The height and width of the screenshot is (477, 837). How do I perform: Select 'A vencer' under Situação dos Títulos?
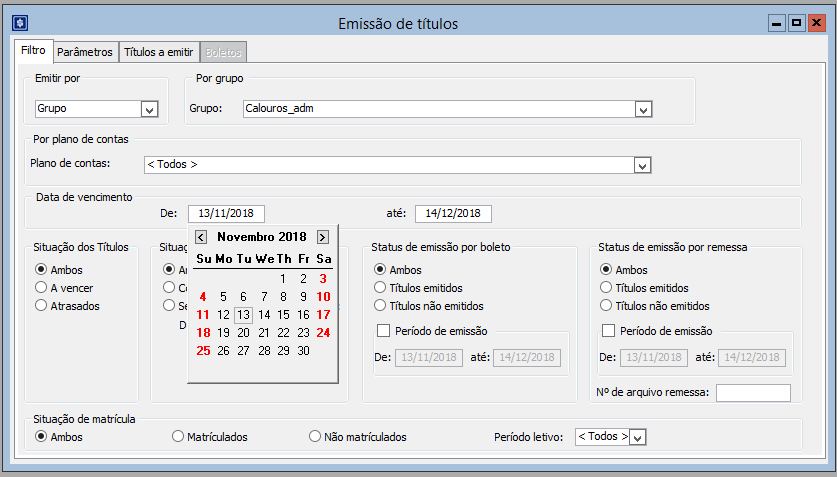coord(41,288)
